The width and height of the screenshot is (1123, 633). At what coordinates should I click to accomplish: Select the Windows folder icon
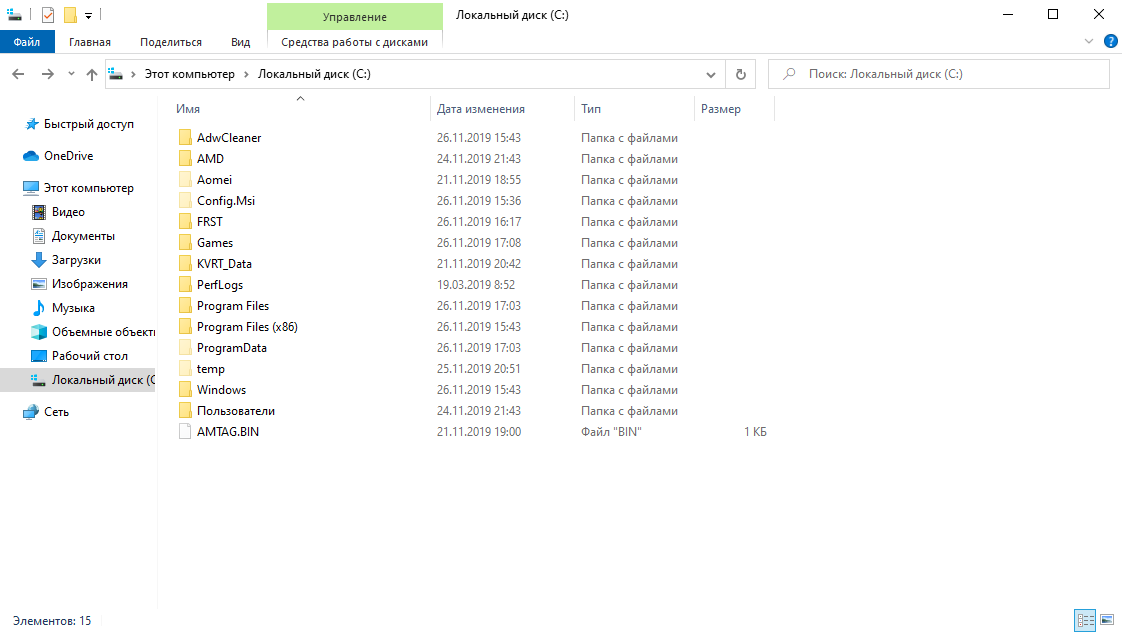point(185,390)
